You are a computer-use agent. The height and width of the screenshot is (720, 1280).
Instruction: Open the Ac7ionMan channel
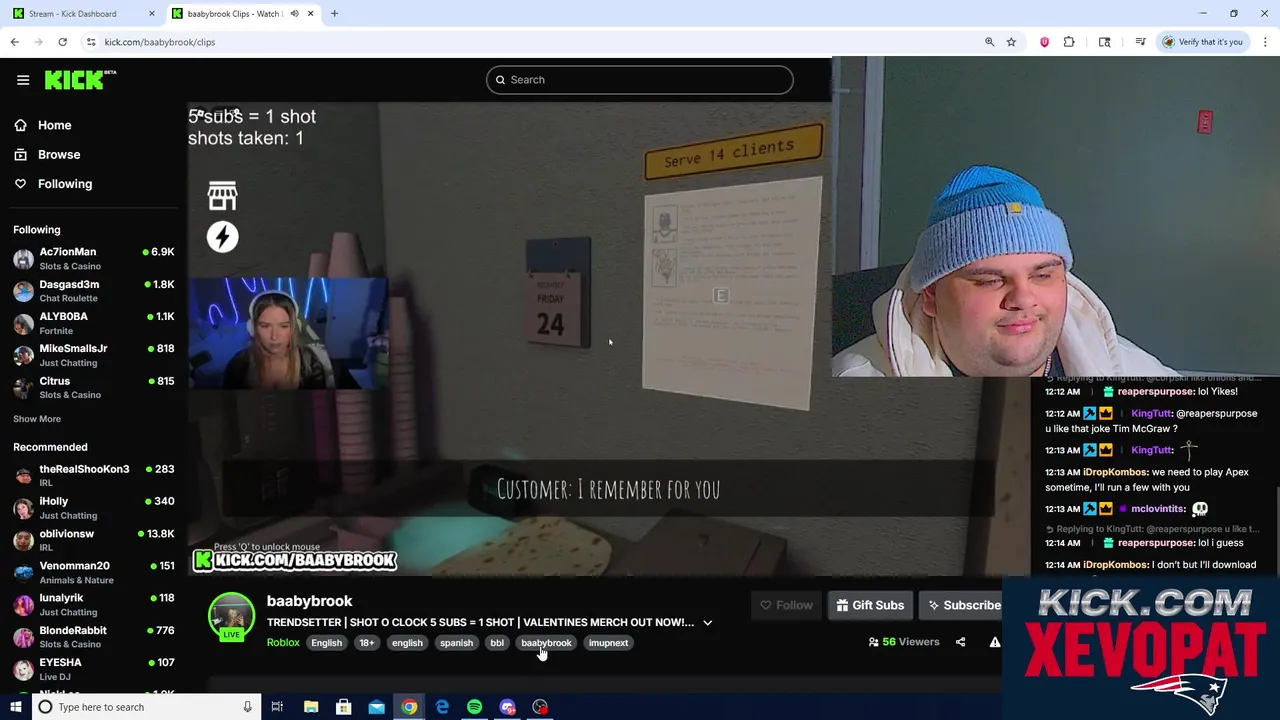pos(94,258)
